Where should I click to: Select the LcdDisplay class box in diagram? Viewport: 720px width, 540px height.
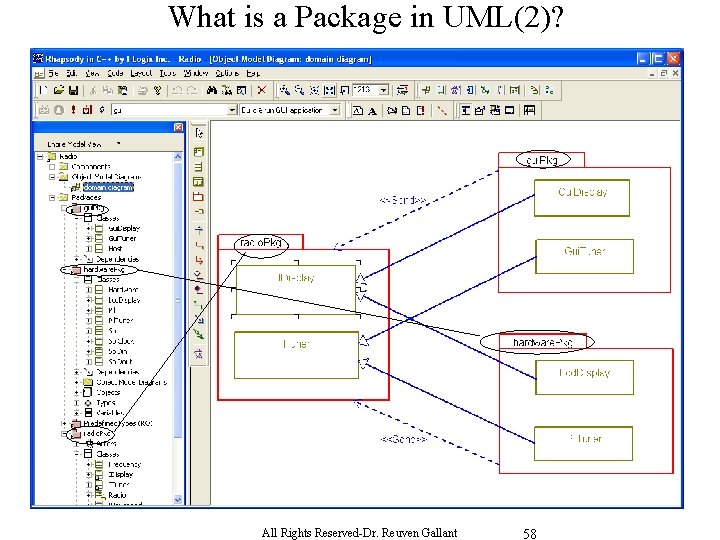click(585, 377)
